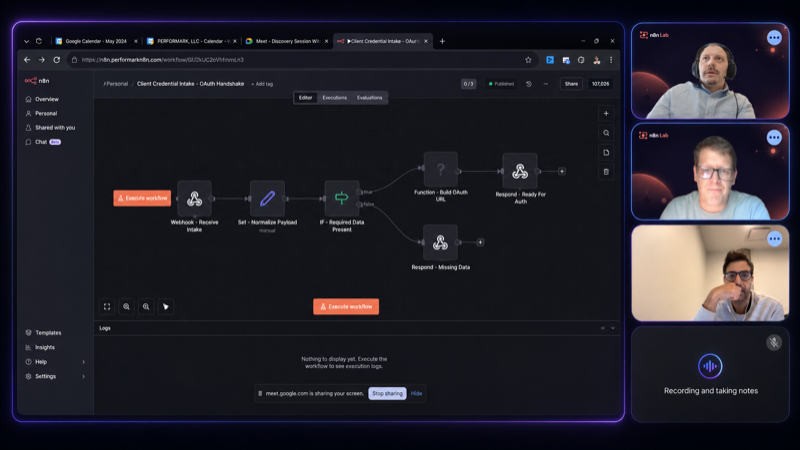The image size is (800, 450).
Task: Switch to Google Calendar - May 2024 tab
Action: (95, 41)
